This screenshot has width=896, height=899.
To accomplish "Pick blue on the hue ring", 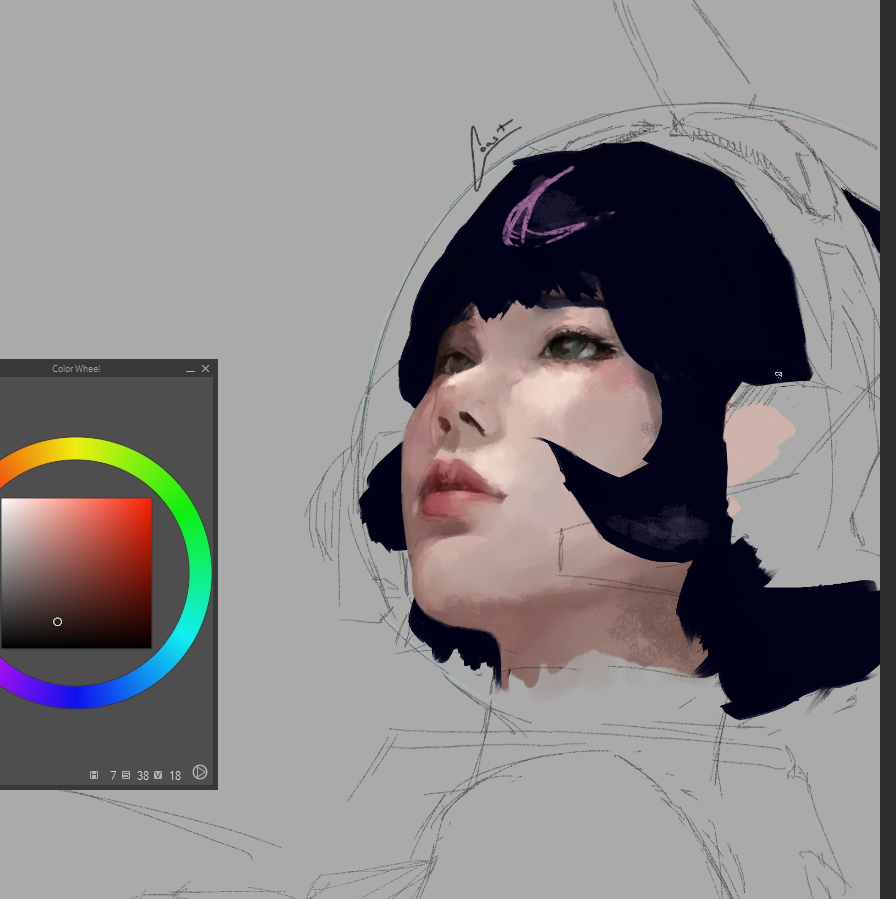I will 76,697.
